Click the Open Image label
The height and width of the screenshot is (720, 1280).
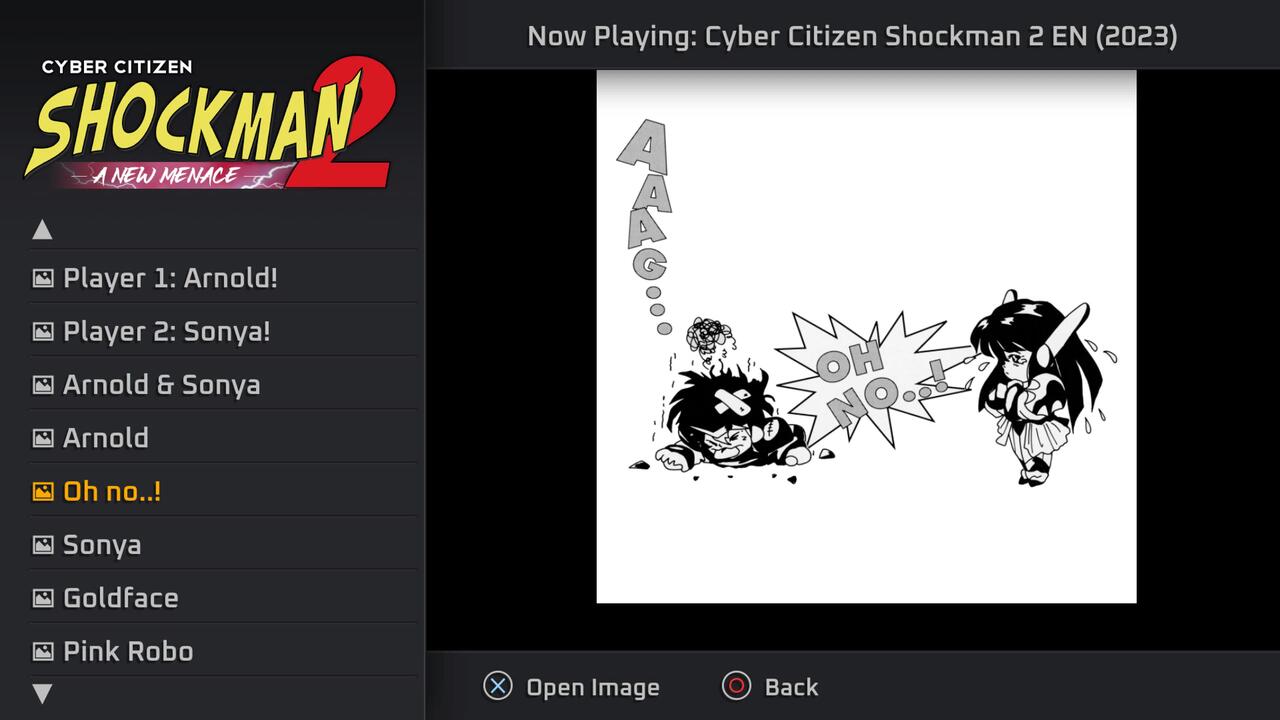point(593,687)
